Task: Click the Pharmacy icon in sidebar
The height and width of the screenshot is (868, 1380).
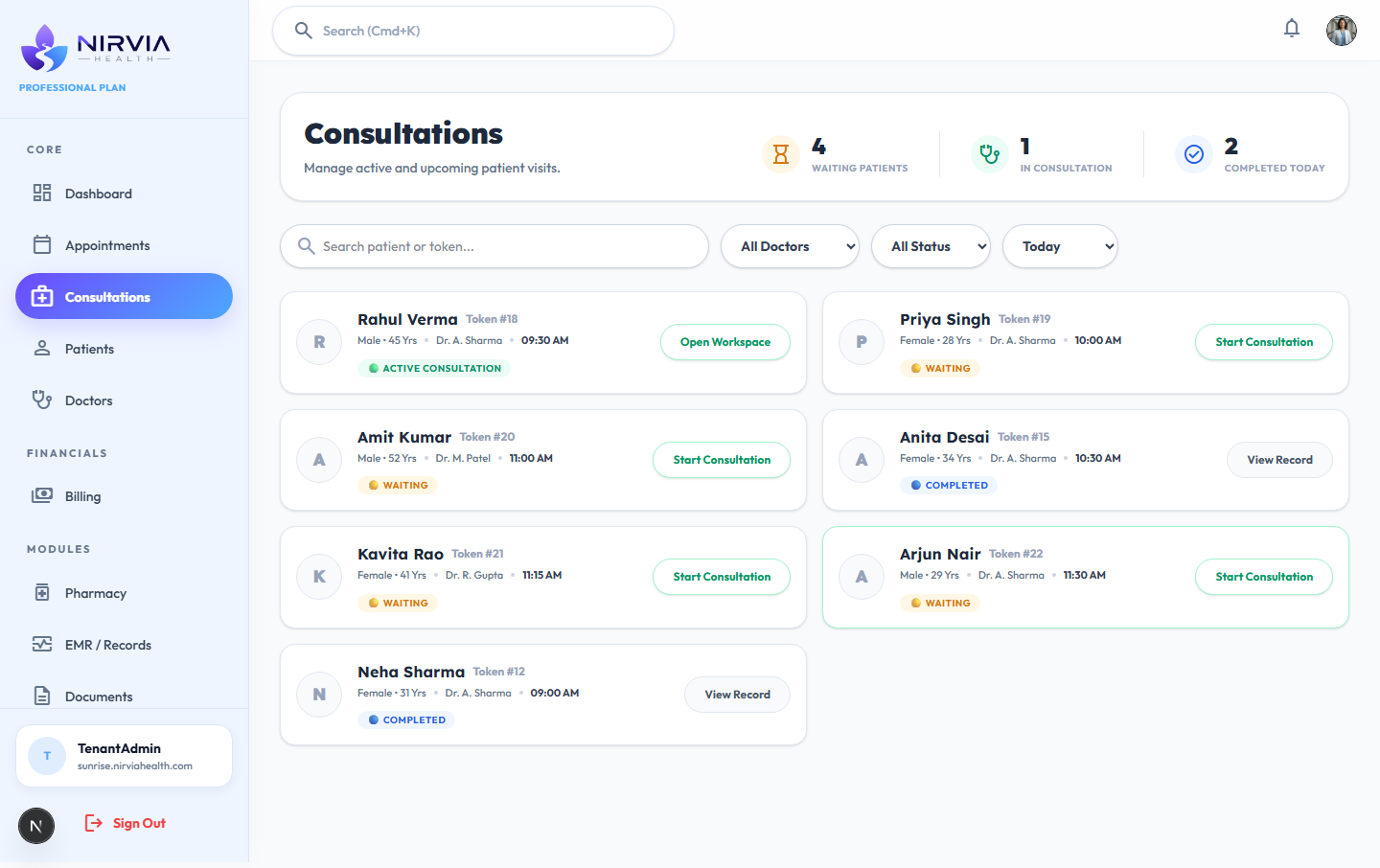Action: (42, 592)
